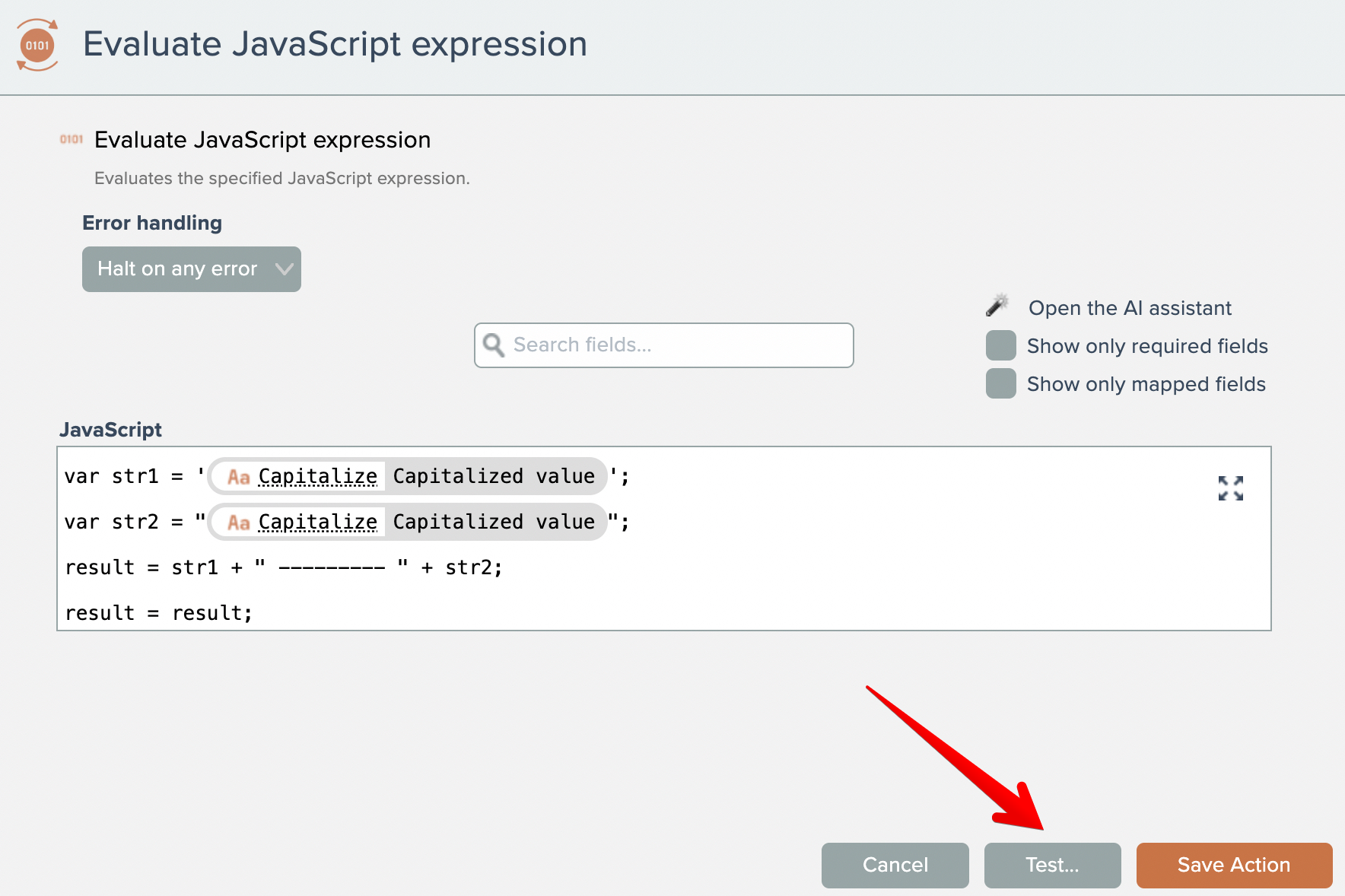Click the magnifier icon in search box
Image resolution: width=1345 pixels, height=896 pixels.
click(x=494, y=345)
